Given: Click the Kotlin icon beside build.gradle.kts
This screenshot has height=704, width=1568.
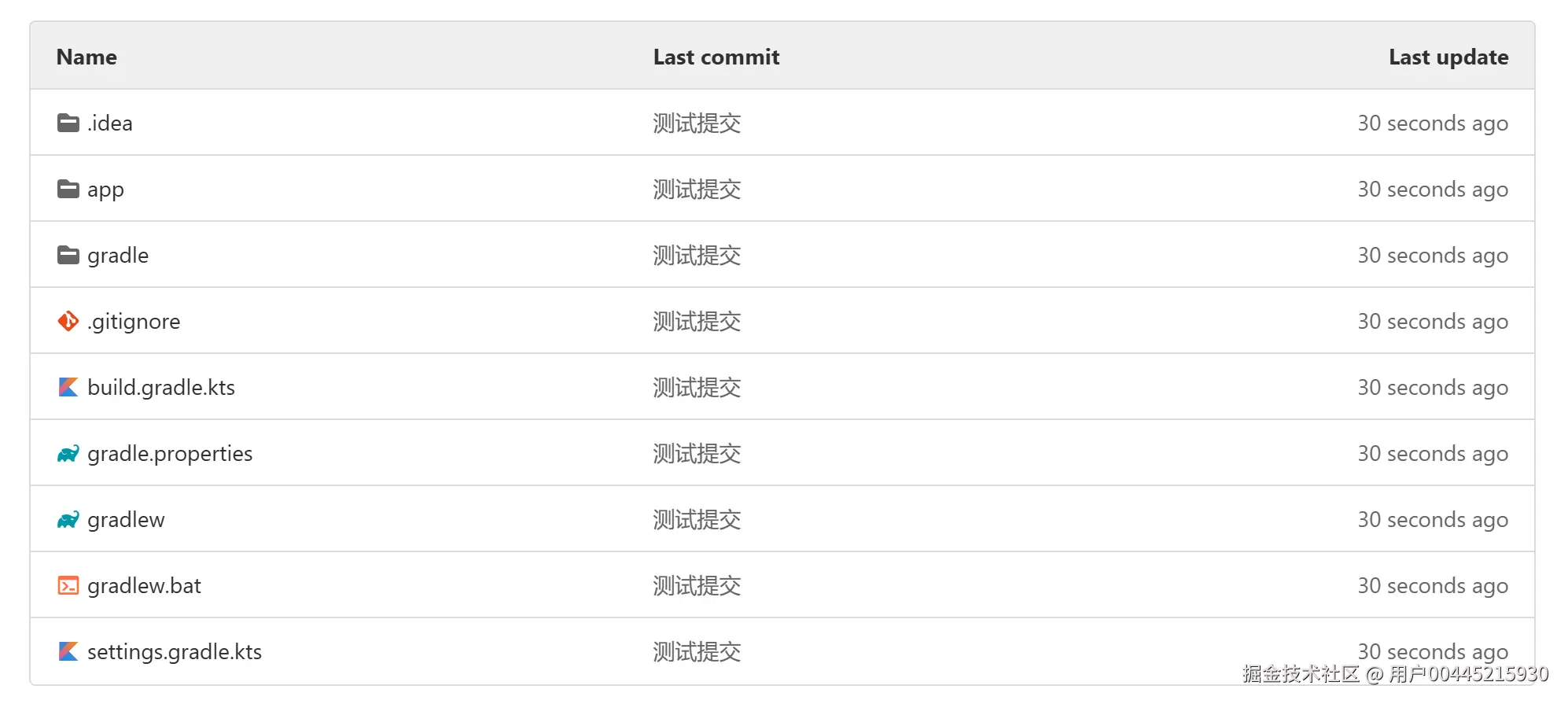Looking at the screenshot, I should tap(68, 387).
